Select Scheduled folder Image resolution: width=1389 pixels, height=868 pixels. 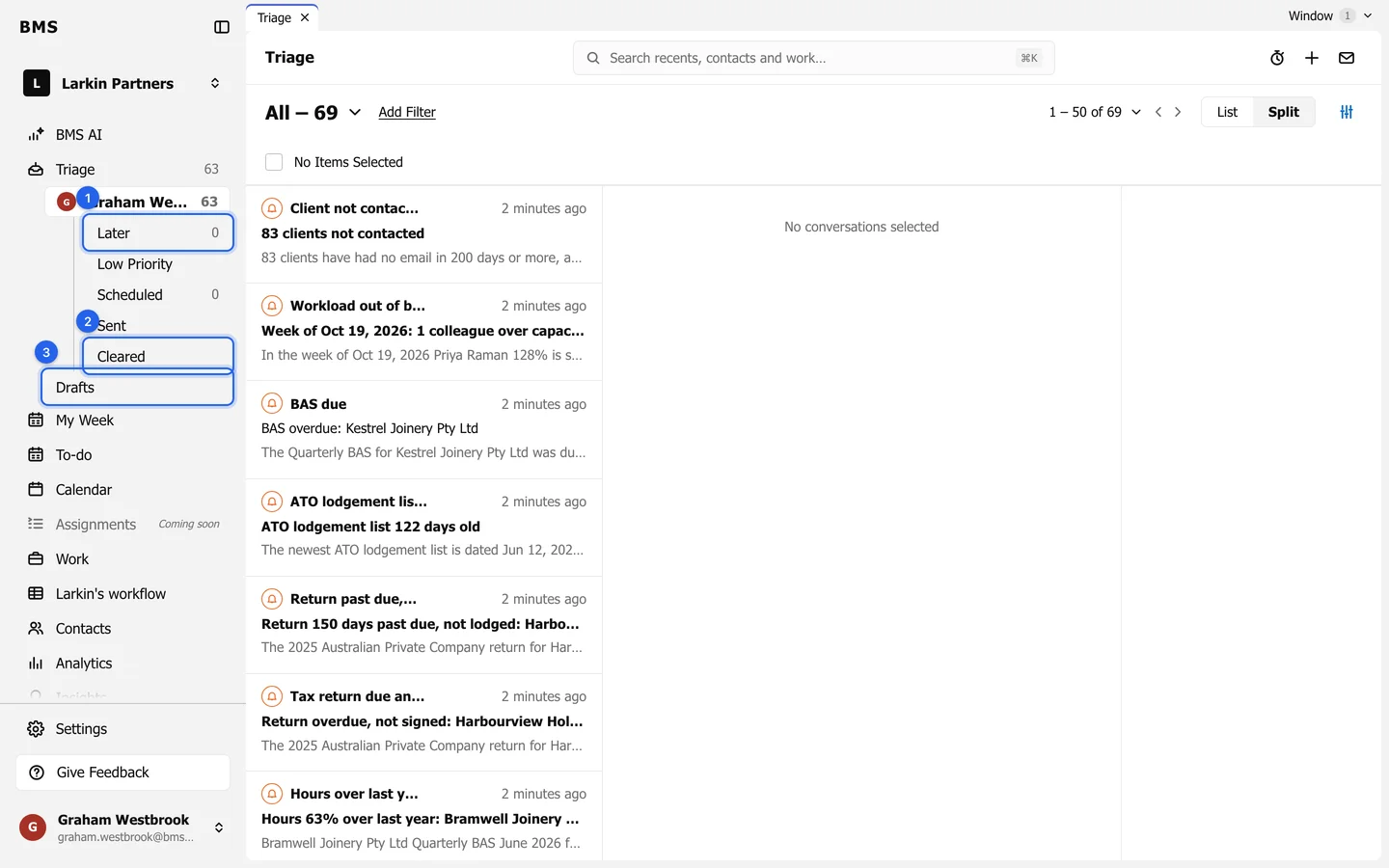tap(158, 294)
